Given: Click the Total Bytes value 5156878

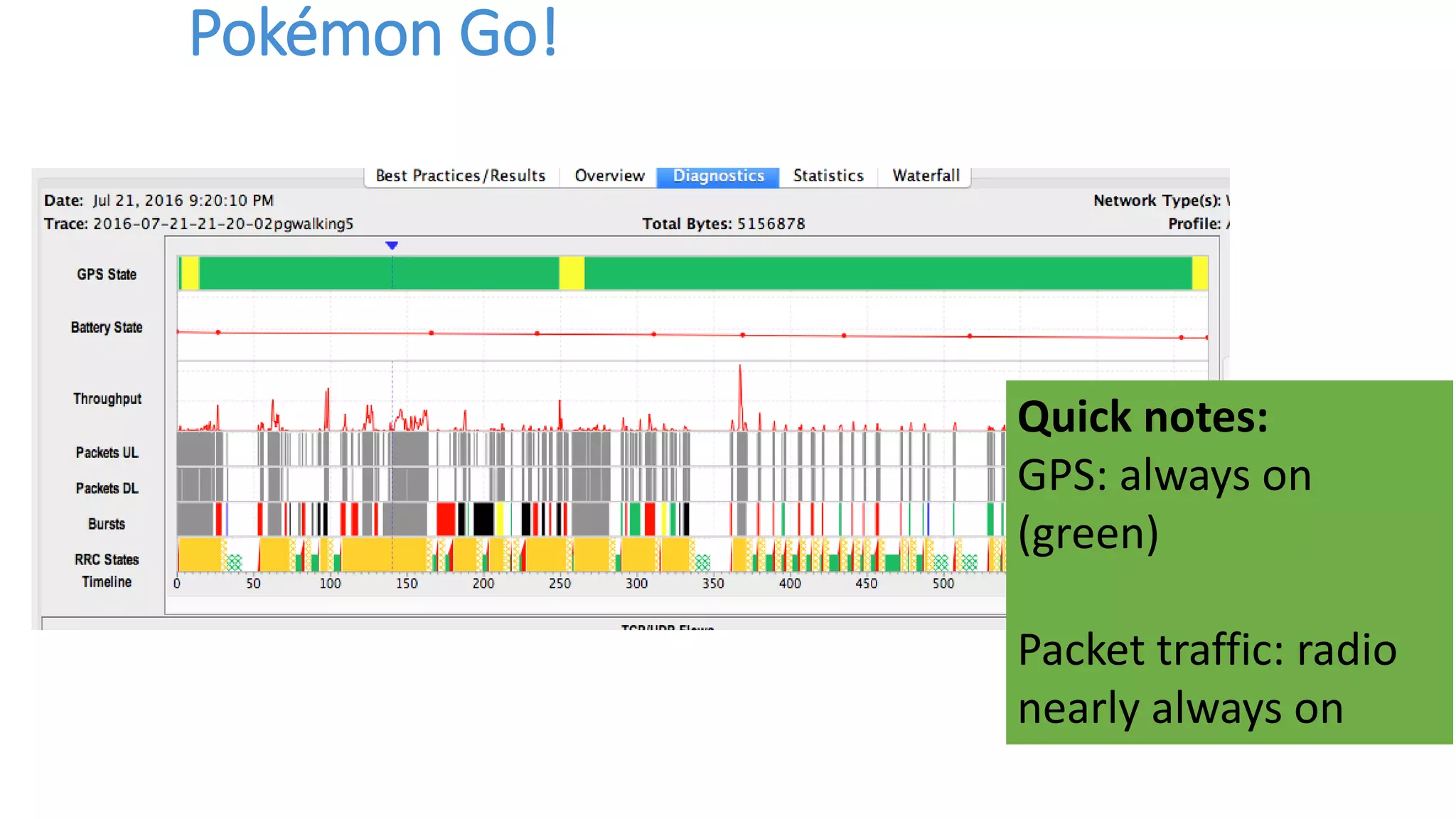Looking at the screenshot, I should 771,224.
